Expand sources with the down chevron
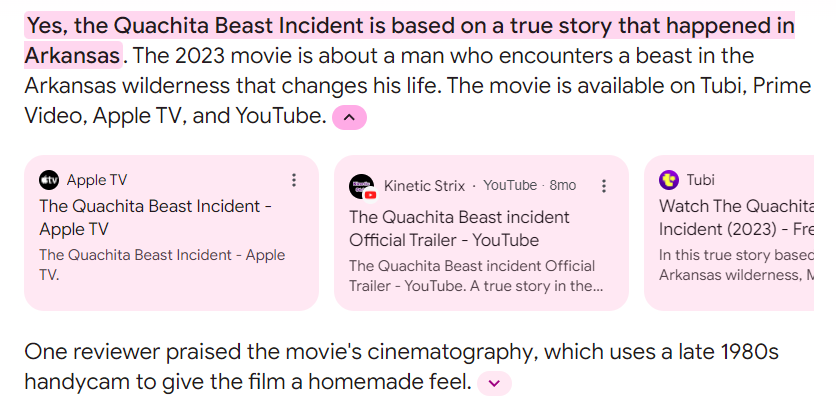Image resolution: width=836 pixels, height=416 pixels. click(495, 383)
